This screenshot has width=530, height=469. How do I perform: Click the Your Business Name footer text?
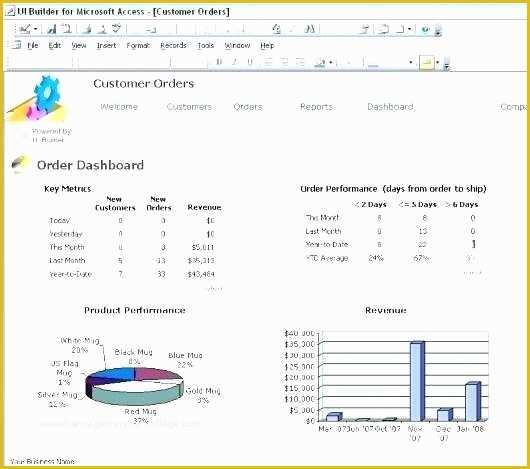point(42,461)
